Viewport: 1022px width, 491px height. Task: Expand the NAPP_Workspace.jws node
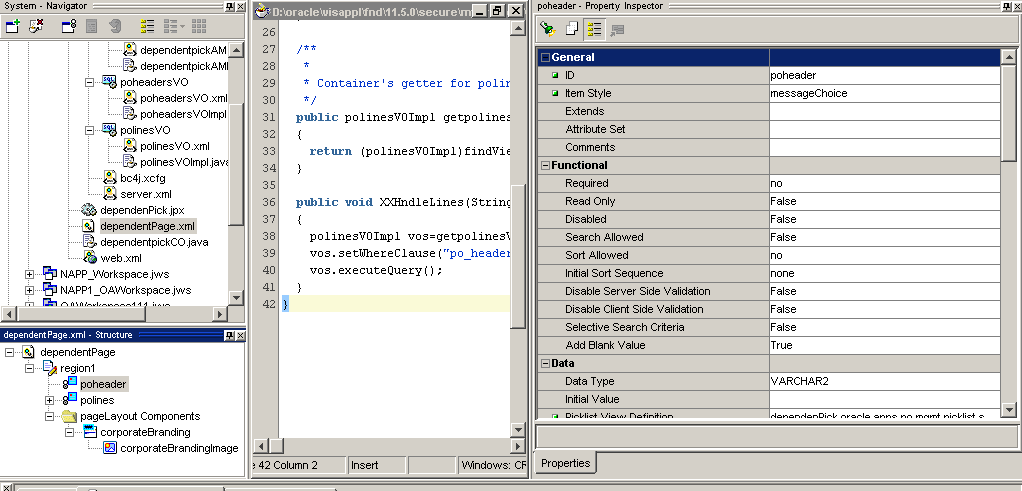point(29,274)
